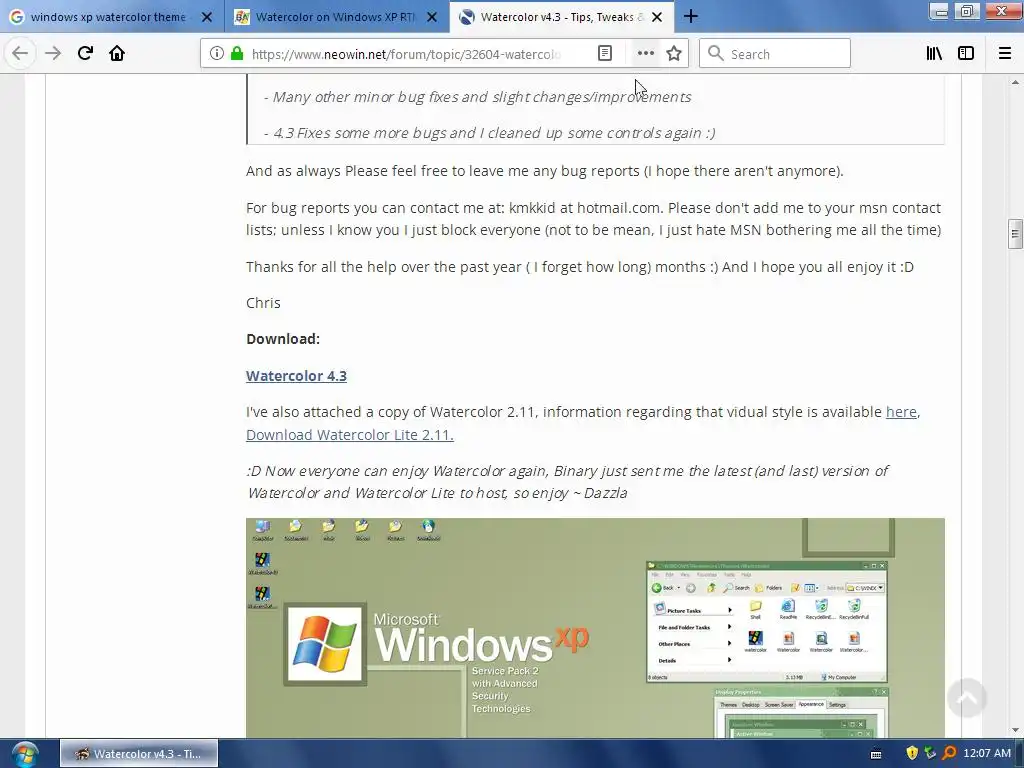Close the 'Watercolor on Windows XP RTM' tab
This screenshot has height=768, width=1024.
click(432, 17)
